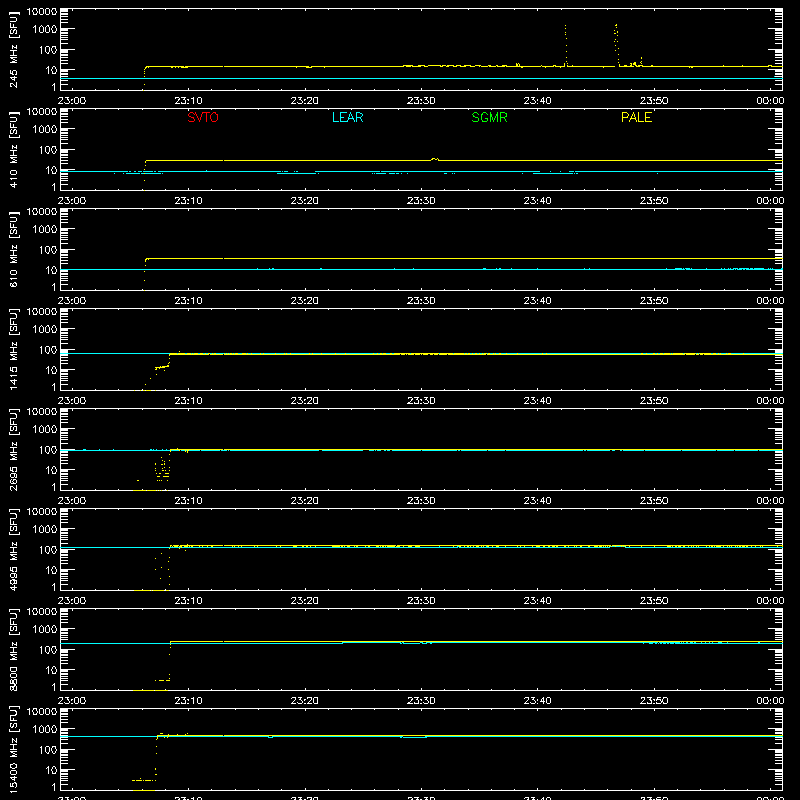Click the 23:40 tick label under the 8800 MHz plot

(537, 701)
